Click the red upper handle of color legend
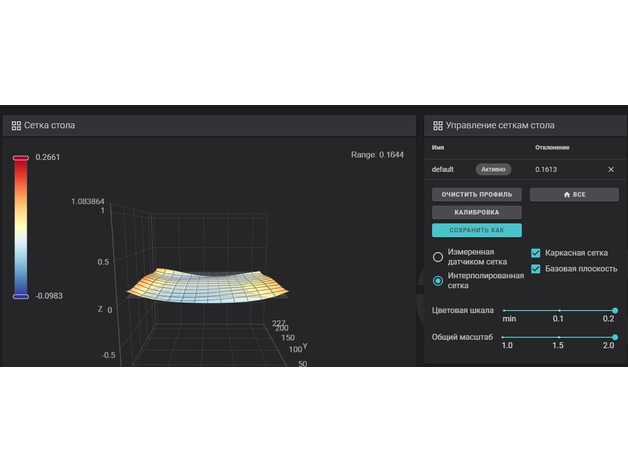This screenshot has height=472, width=628. click(21, 158)
